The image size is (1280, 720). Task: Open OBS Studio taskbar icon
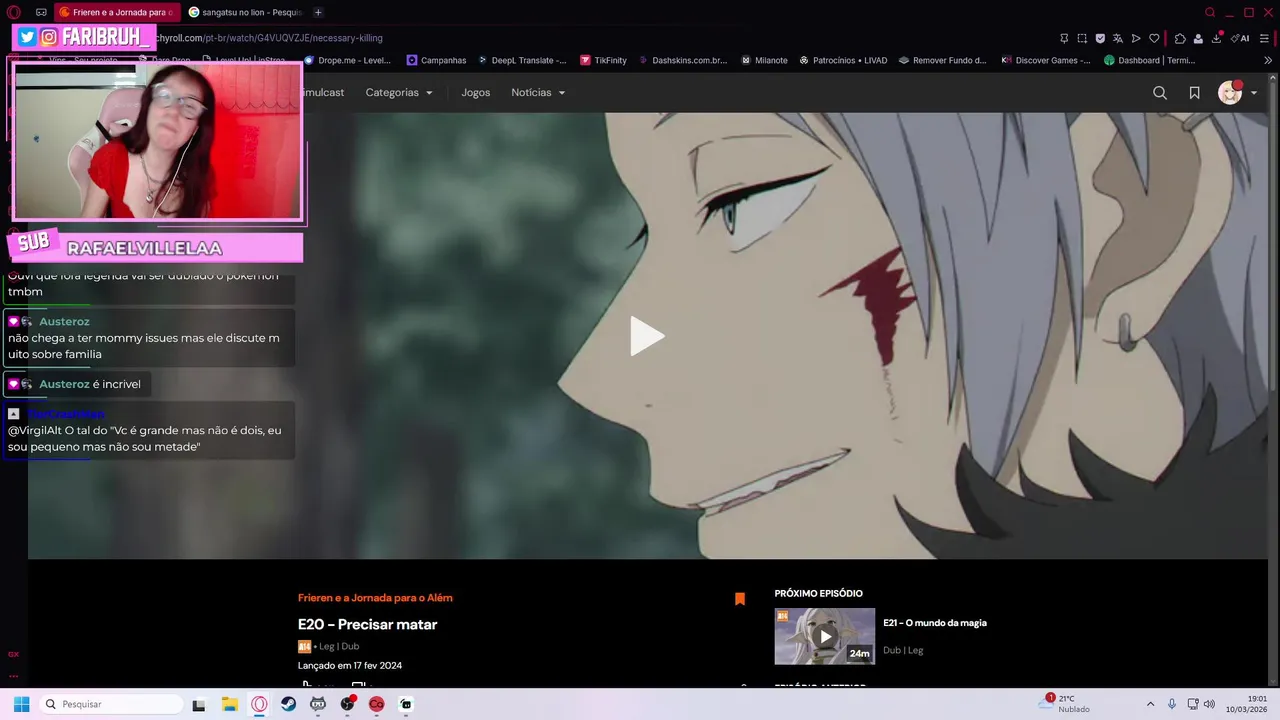(347, 704)
